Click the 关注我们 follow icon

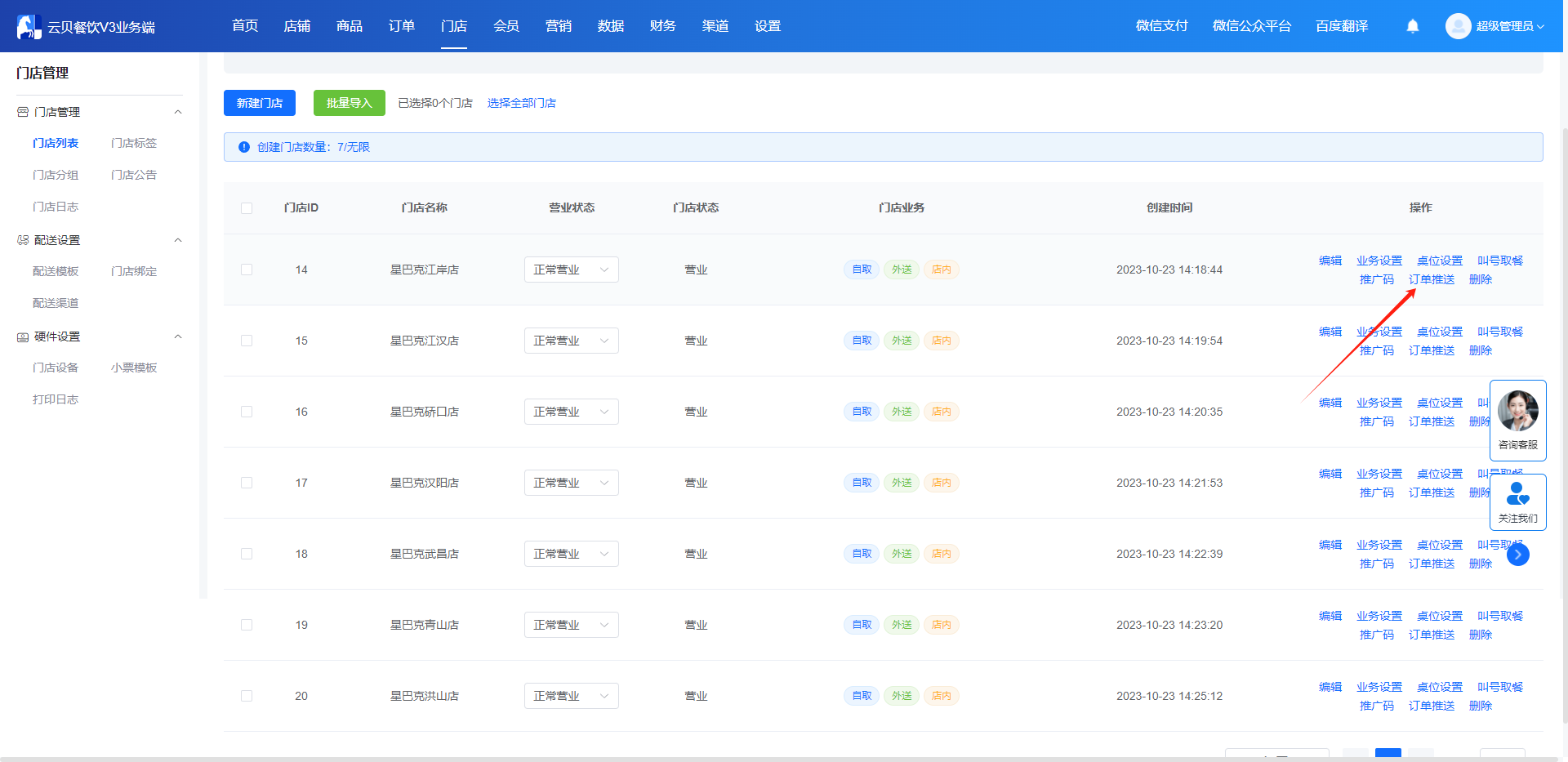(x=1518, y=494)
